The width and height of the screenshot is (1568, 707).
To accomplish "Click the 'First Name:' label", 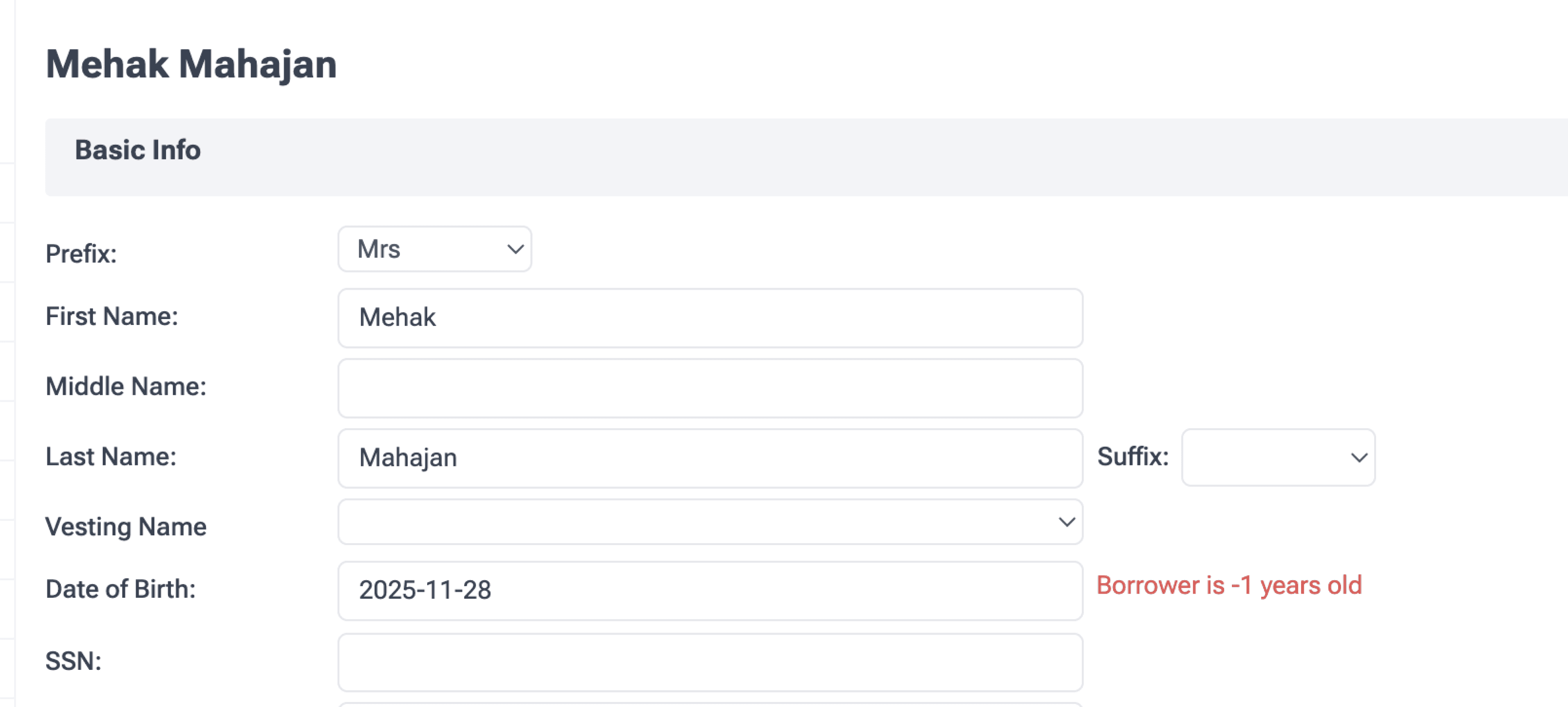I will pyautogui.click(x=112, y=317).
